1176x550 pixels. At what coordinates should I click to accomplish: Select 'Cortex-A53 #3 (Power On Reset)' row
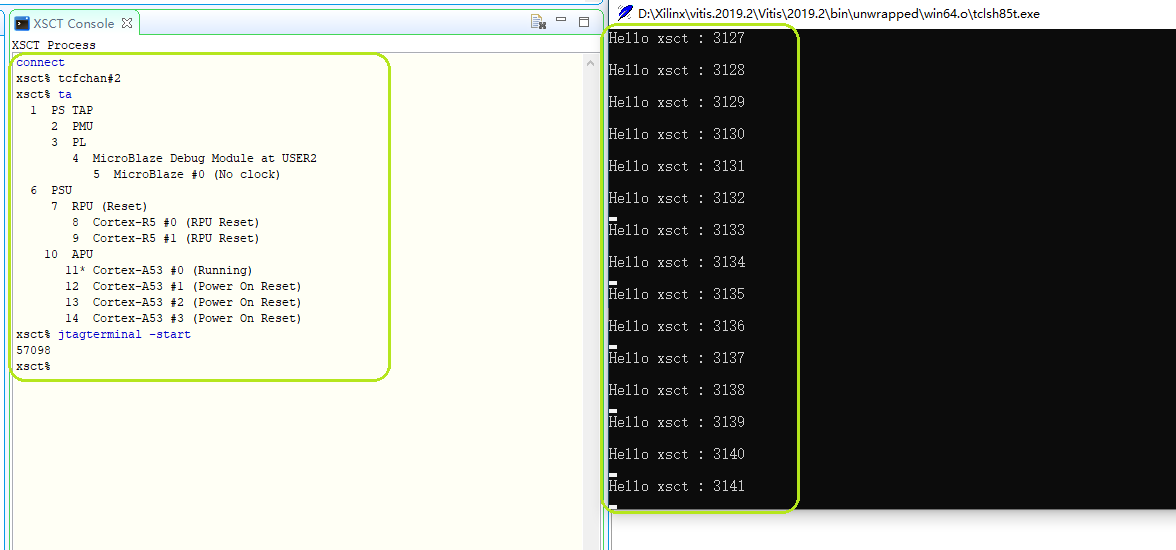183,318
